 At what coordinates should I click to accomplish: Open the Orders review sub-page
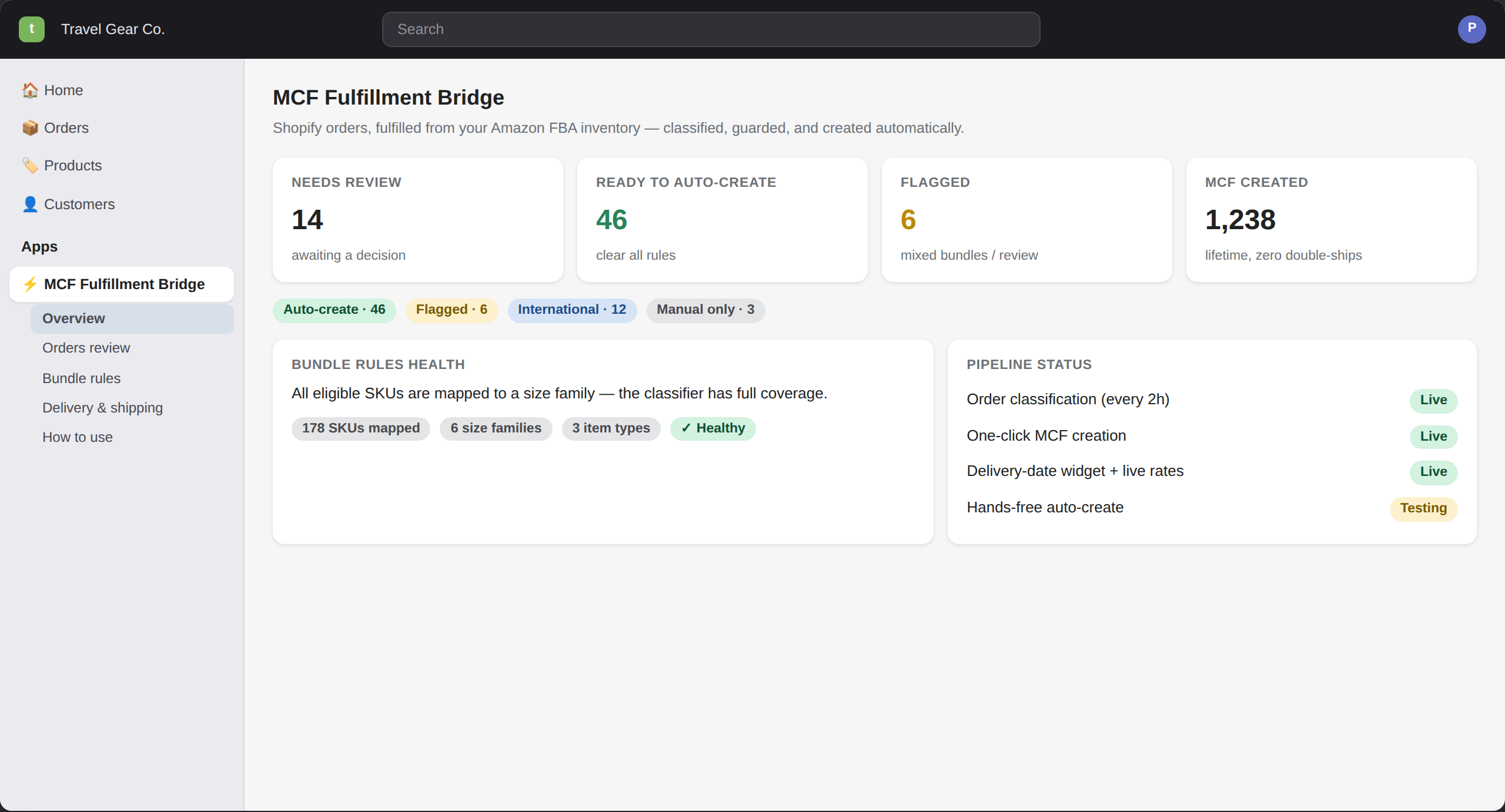(x=132, y=348)
